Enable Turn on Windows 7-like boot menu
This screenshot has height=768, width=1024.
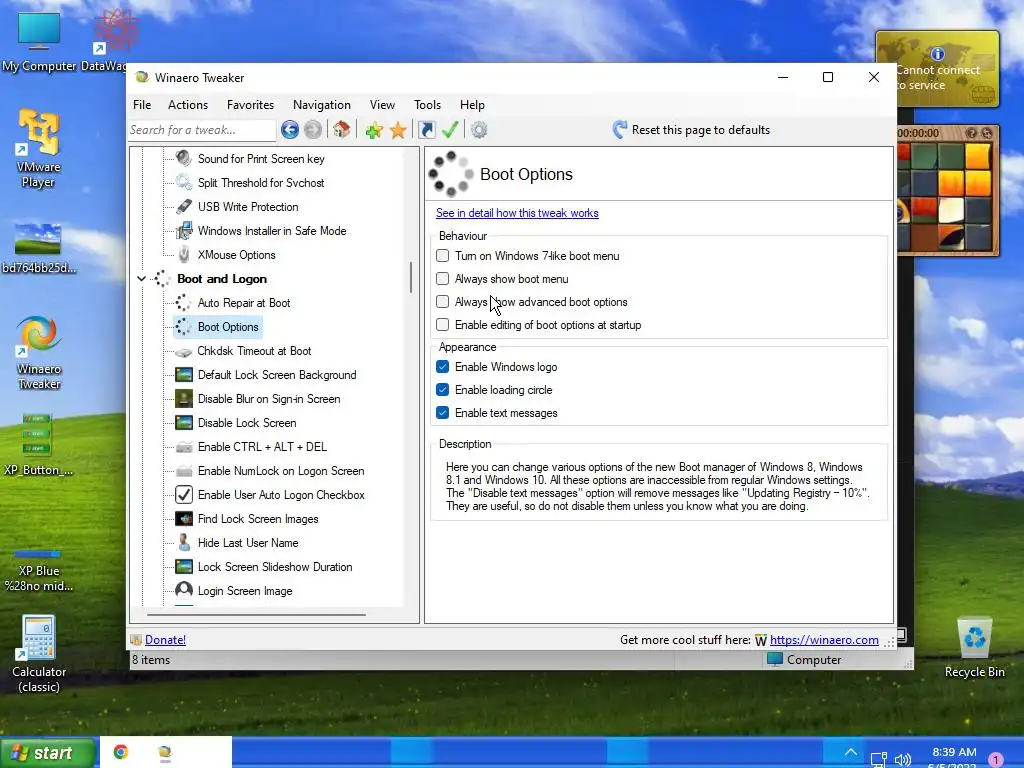coord(443,256)
